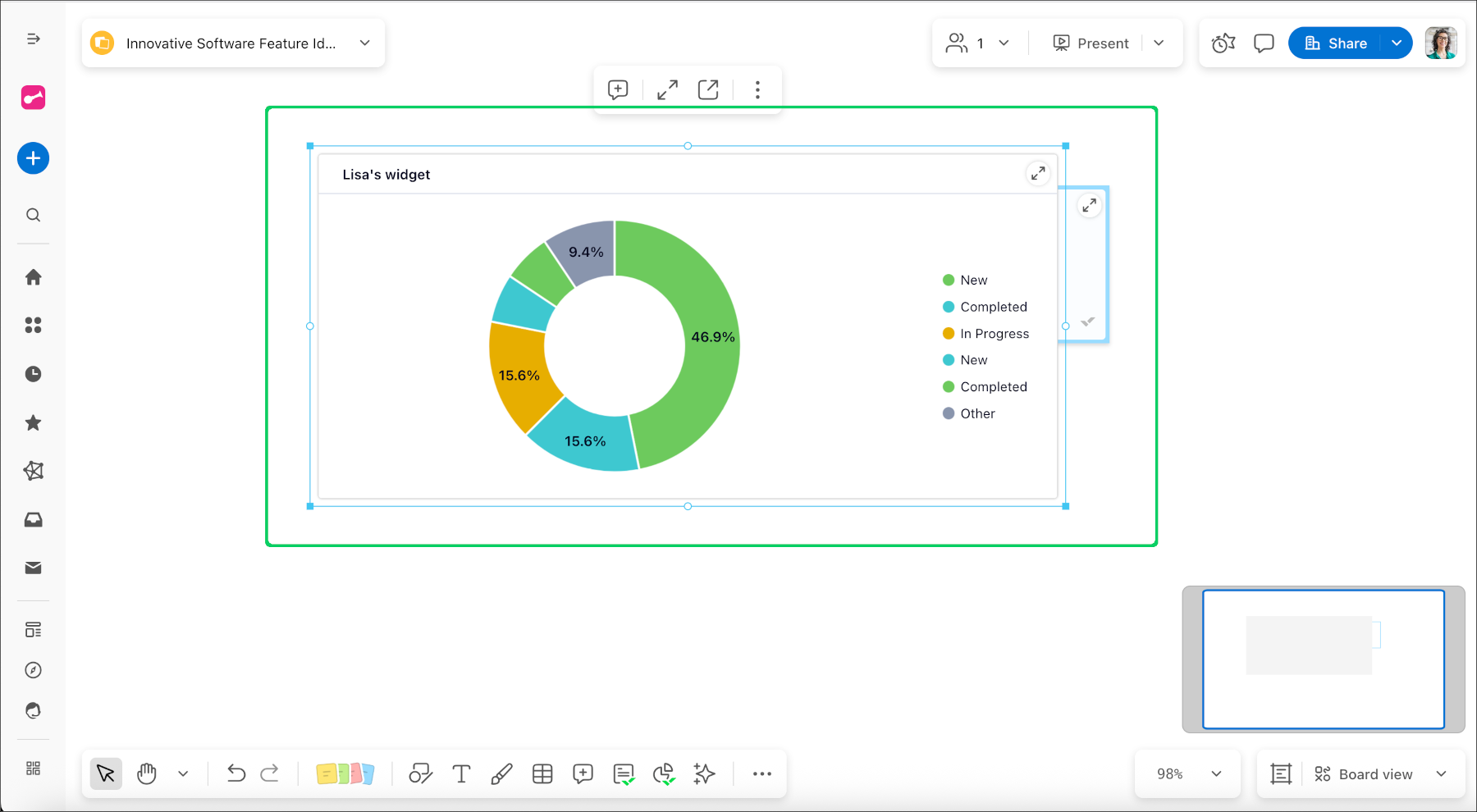This screenshot has height=812, width=1477.
Task: Undo the last action
Action: point(235,773)
